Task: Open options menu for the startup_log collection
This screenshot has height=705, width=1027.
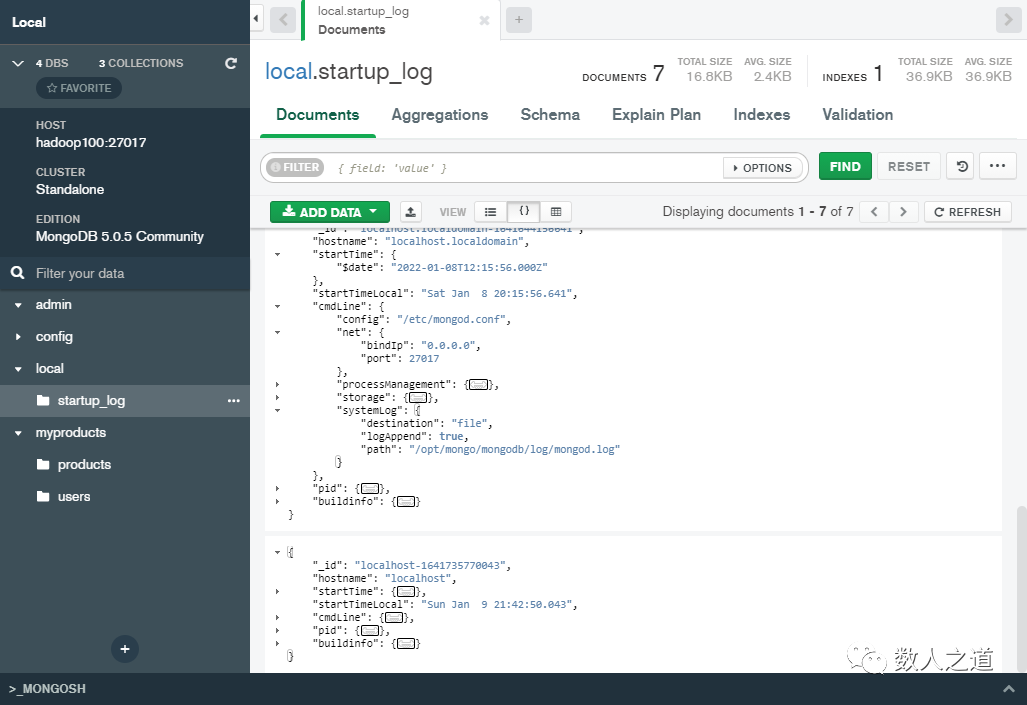Action: coord(233,400)
